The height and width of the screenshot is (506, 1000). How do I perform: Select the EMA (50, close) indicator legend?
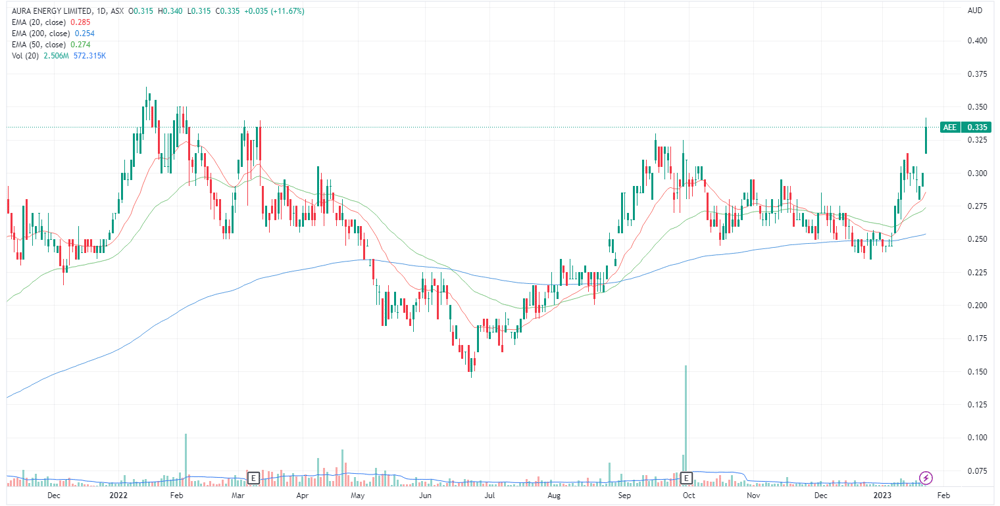37,45
